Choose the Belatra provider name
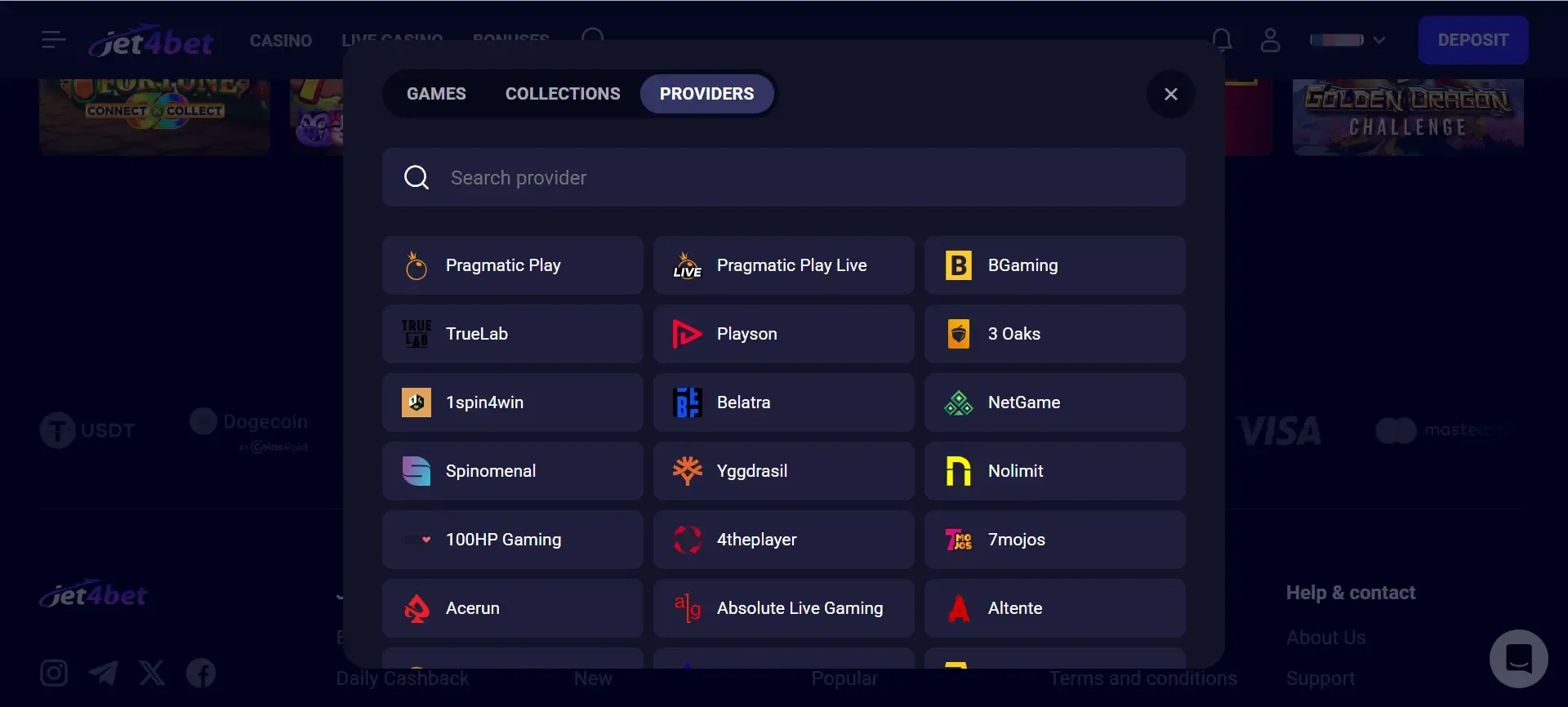 [x=743, y=402]
